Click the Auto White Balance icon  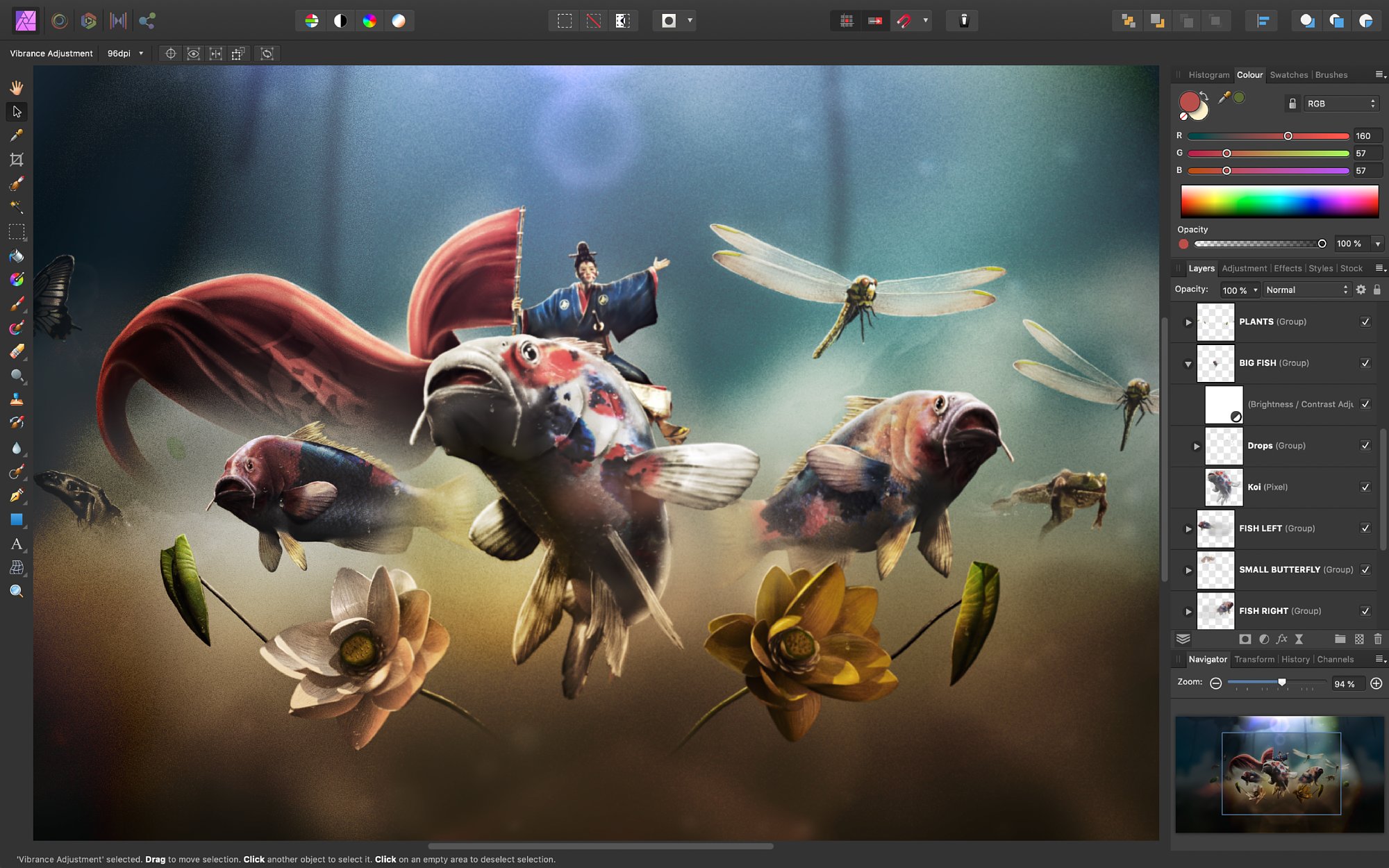tap(398, 21)
